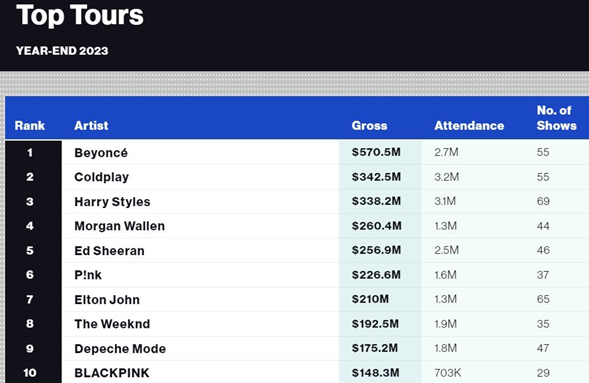This screenshot has height=383, width=589.
Task: Select the Coldplay artist name
Action: (101, 177)
